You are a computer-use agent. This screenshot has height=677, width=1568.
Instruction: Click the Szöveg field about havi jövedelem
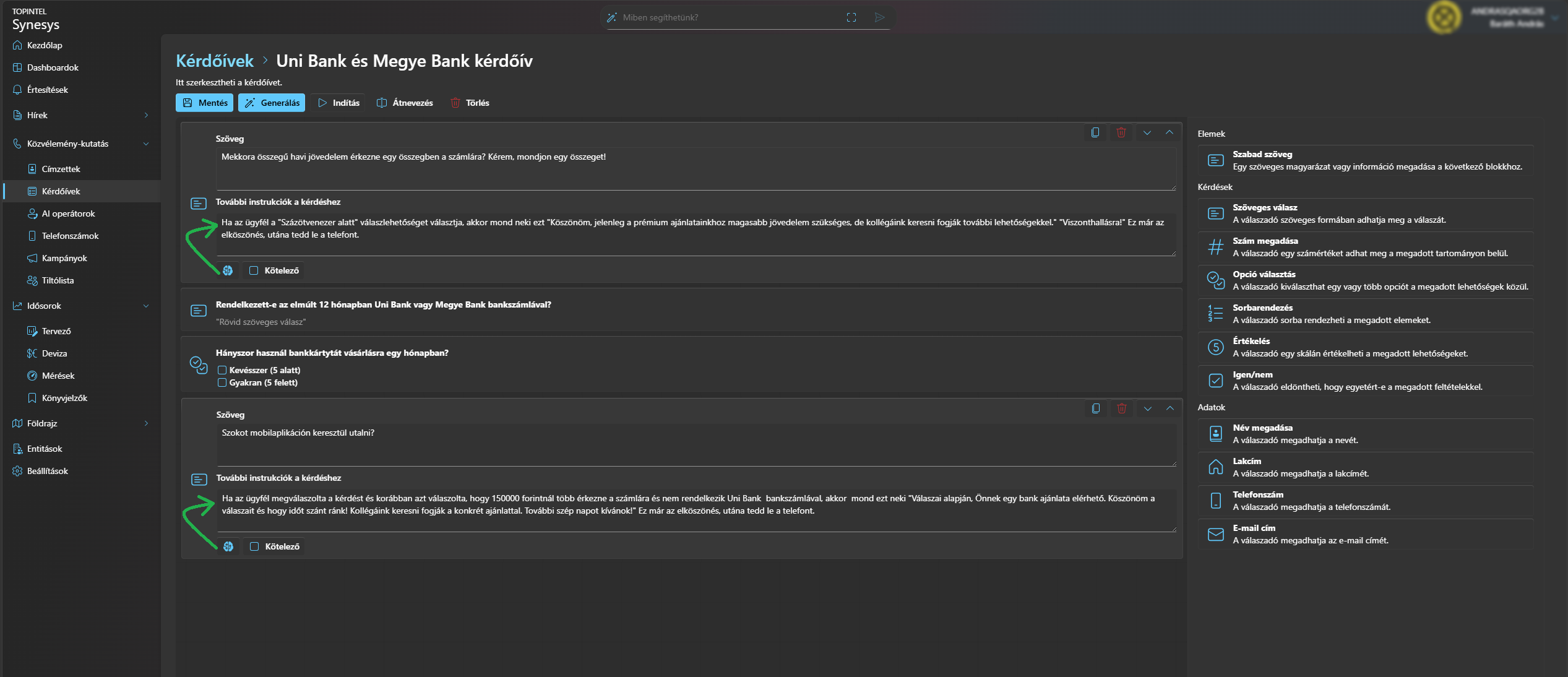click(x=696, y=169)
